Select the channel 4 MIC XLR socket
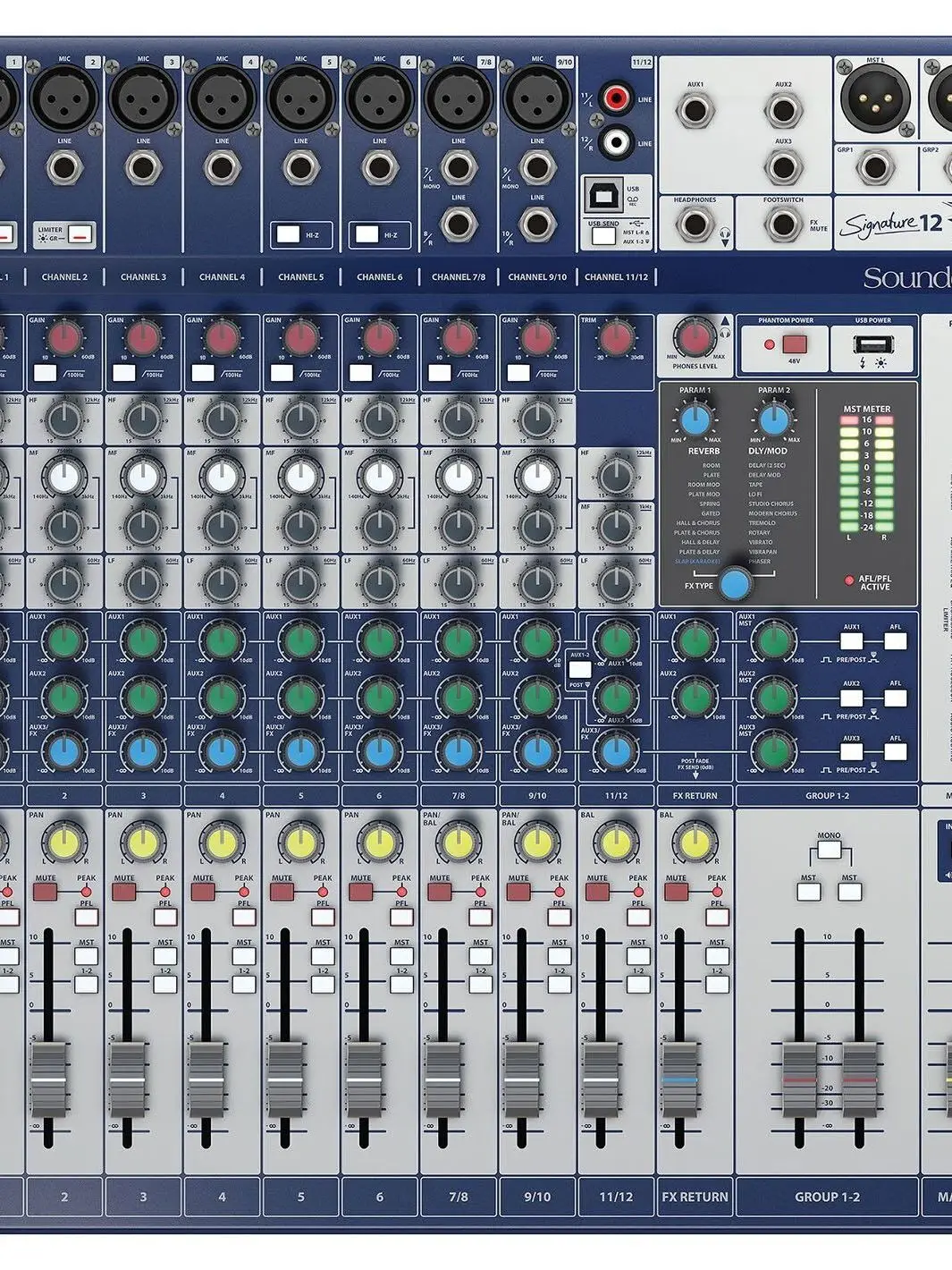The width and height of the screenshot is (952, 1270). (x=222, y=98)
